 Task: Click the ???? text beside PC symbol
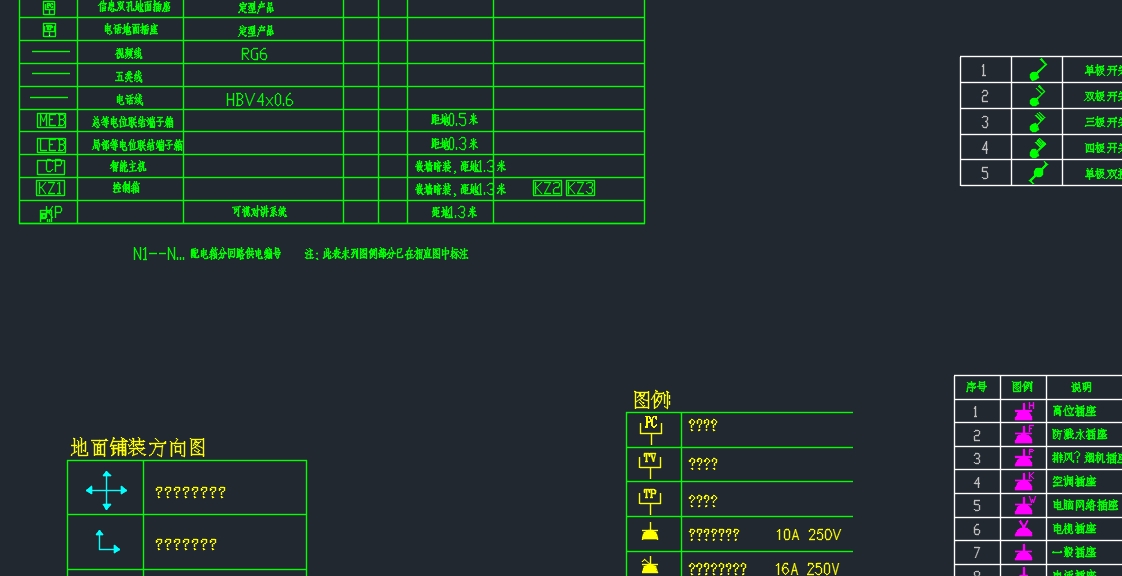703,425
